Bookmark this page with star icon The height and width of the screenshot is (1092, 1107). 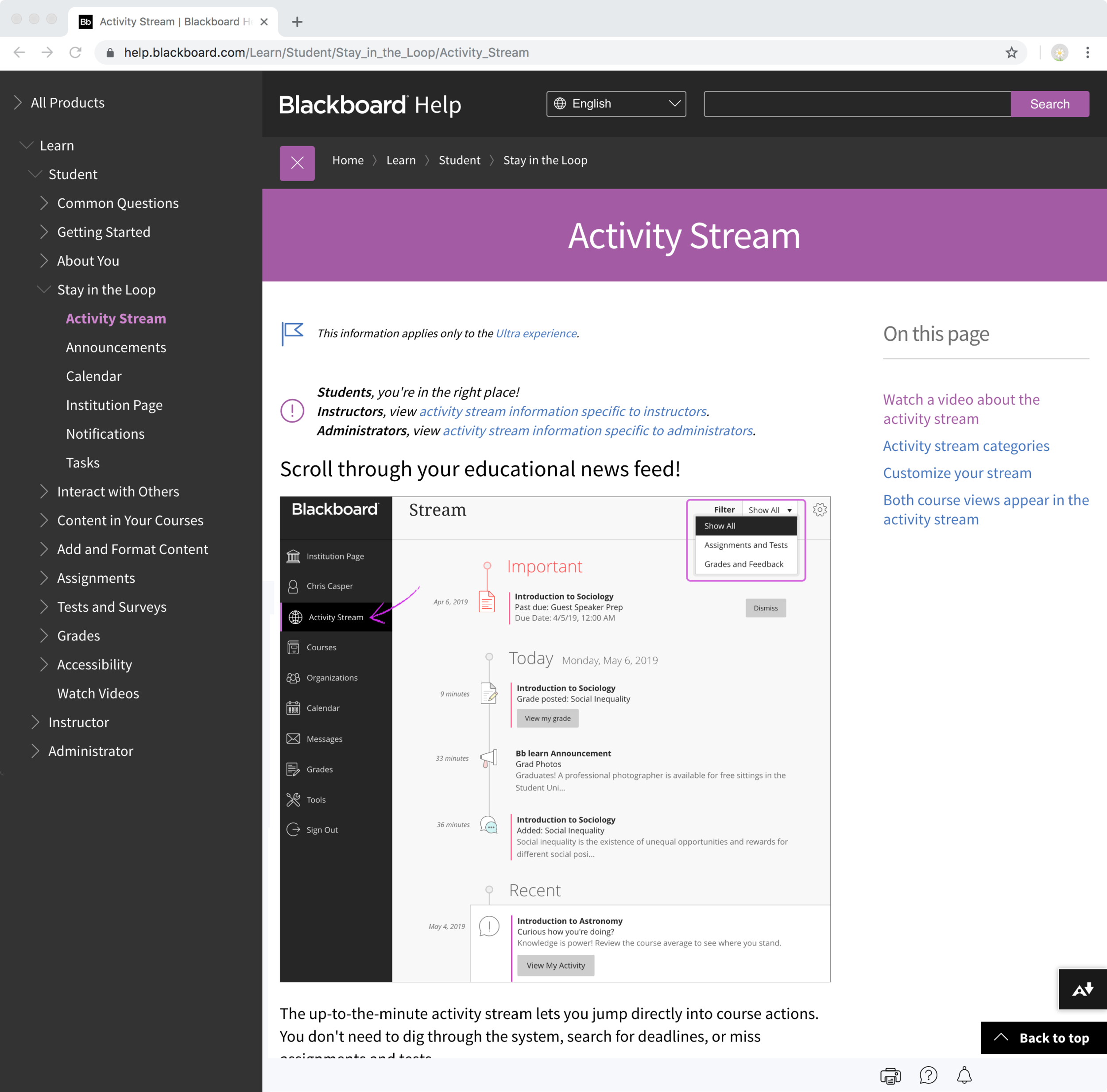1011,53
